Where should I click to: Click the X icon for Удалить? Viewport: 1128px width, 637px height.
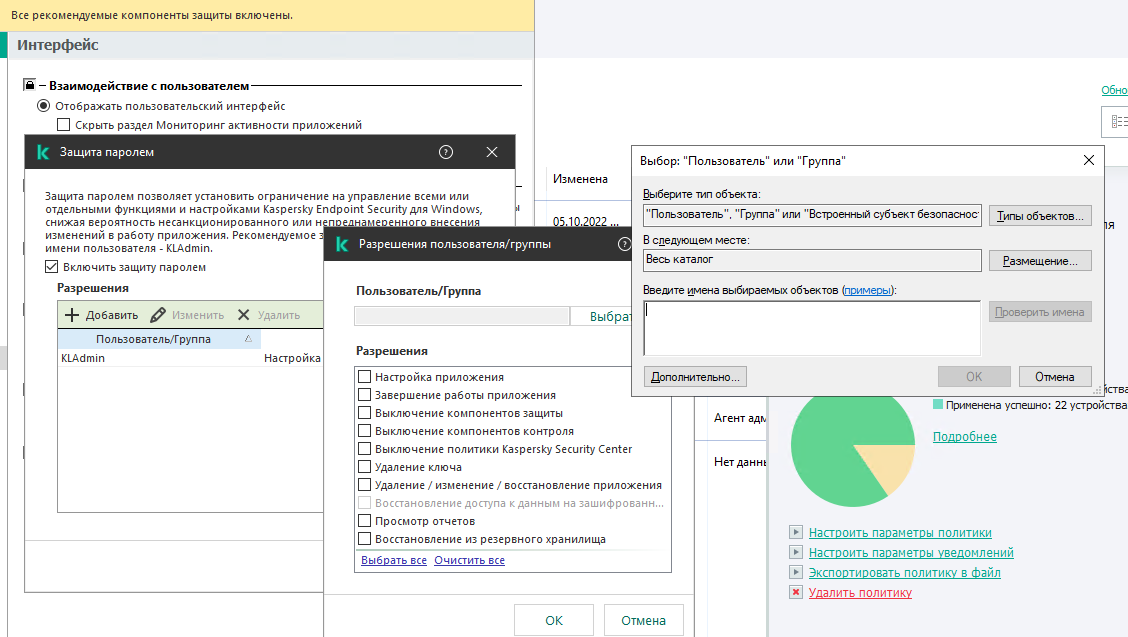click(x=243, y=315)
